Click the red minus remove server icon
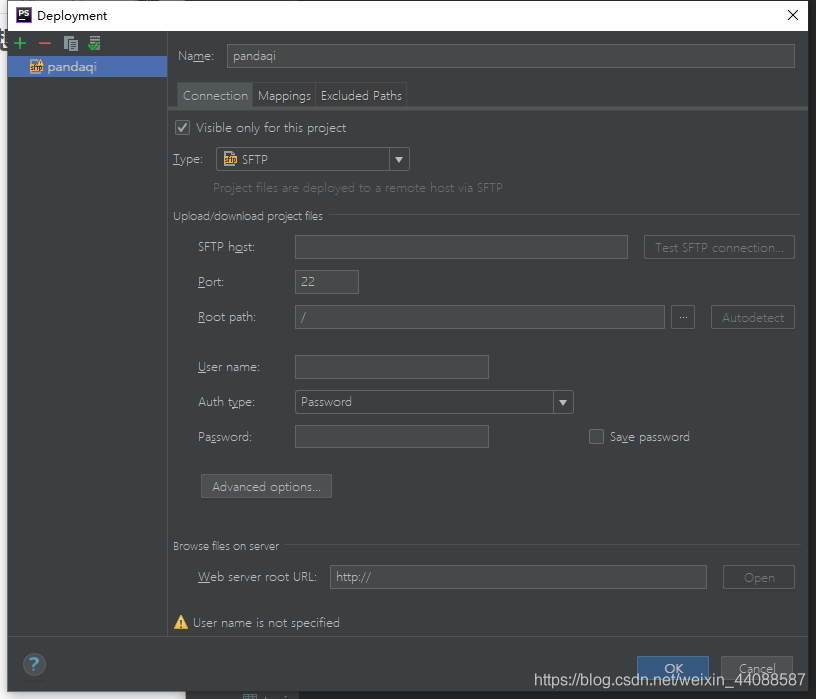 click(45, 43)
